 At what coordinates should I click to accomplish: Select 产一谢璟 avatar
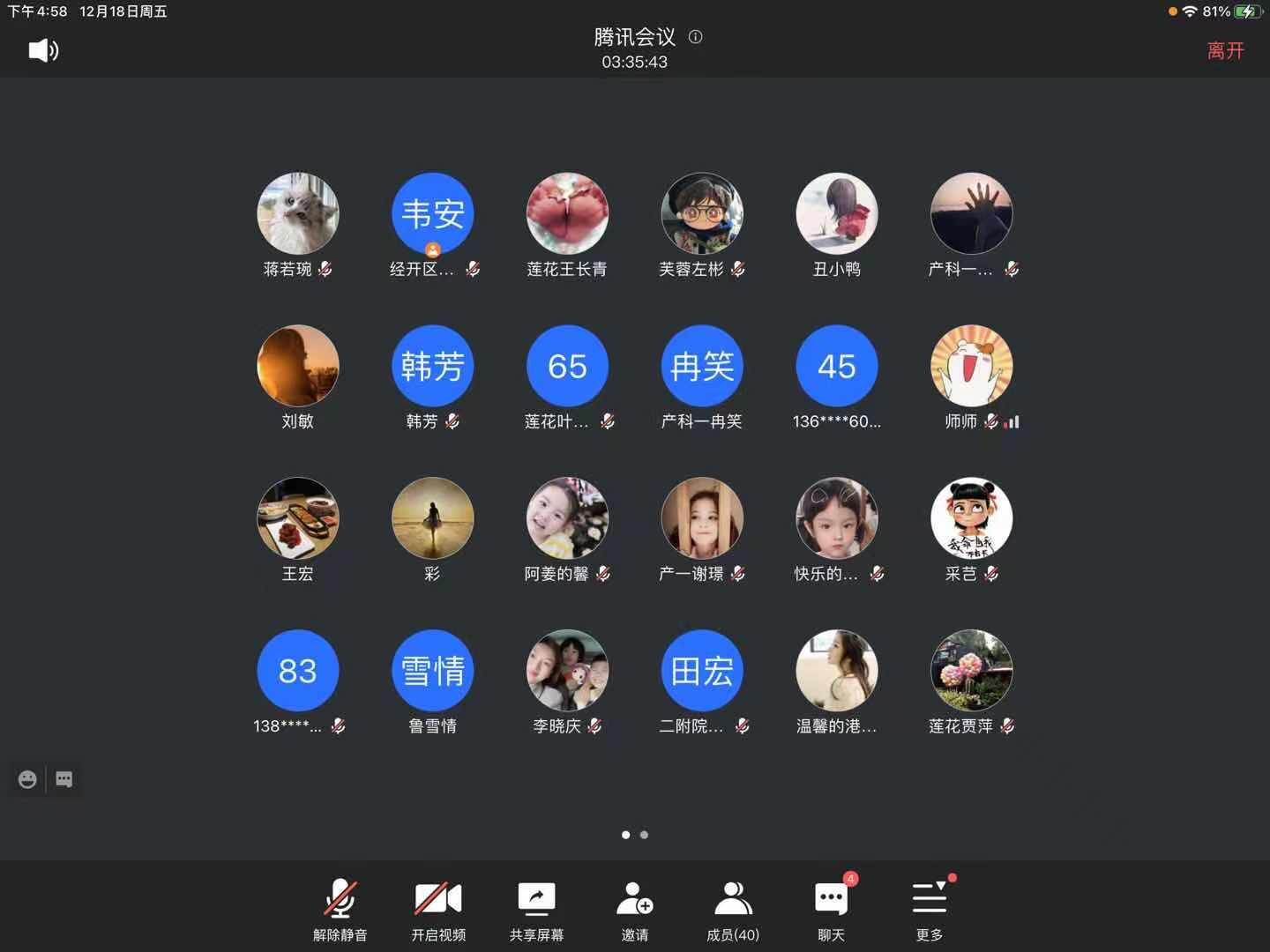[702, 518]
